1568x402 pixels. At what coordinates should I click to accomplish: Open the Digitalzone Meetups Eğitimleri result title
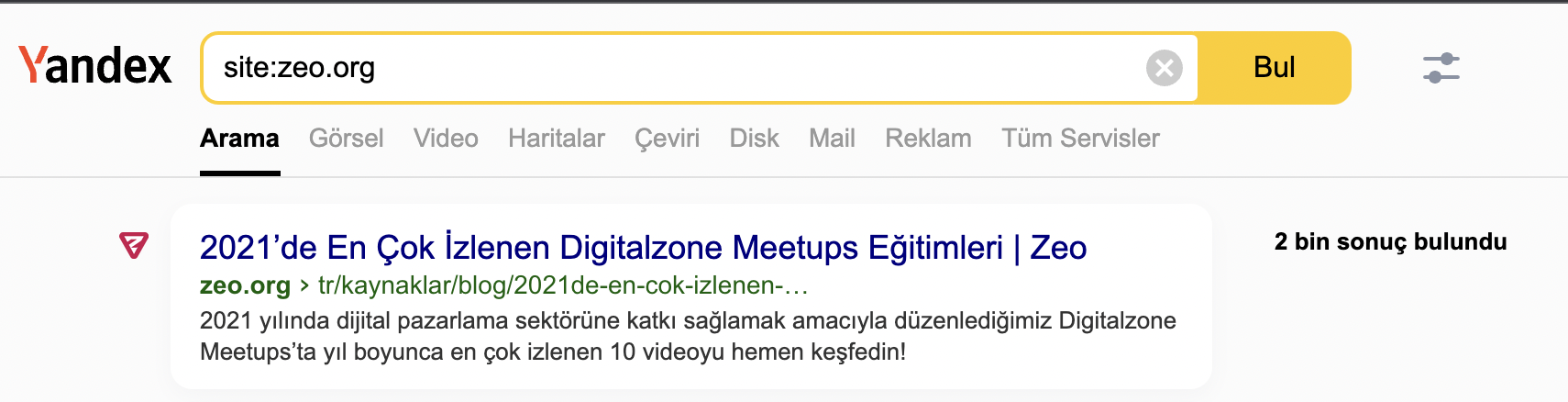point(643,248)
